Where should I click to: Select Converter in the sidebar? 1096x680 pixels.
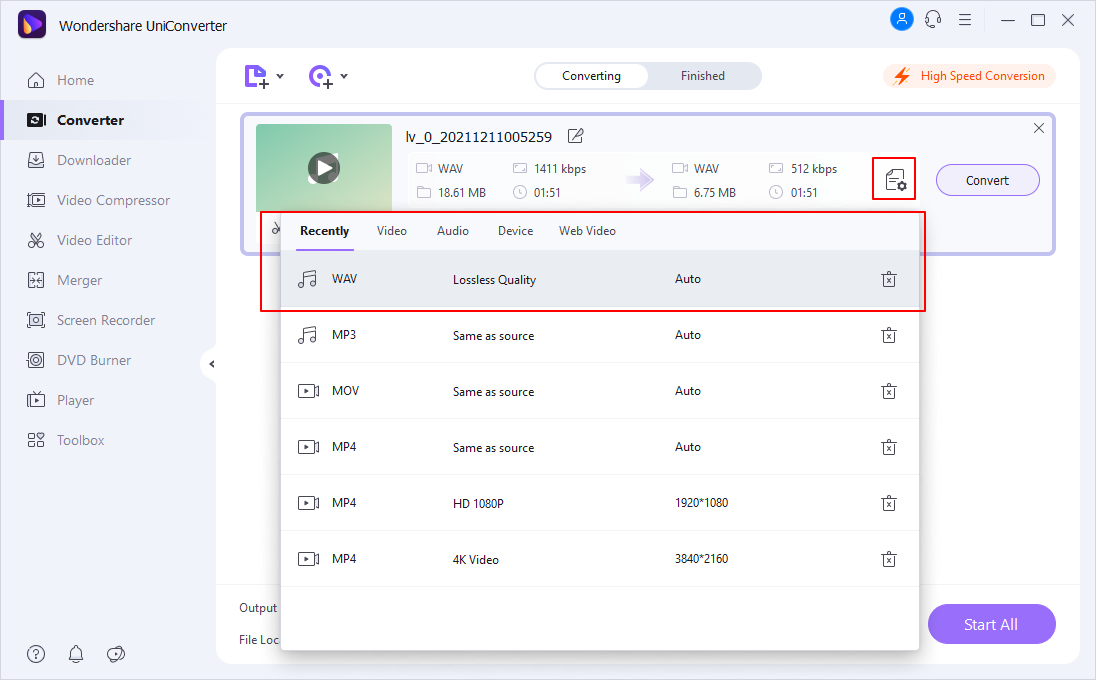tap(108, 120)
